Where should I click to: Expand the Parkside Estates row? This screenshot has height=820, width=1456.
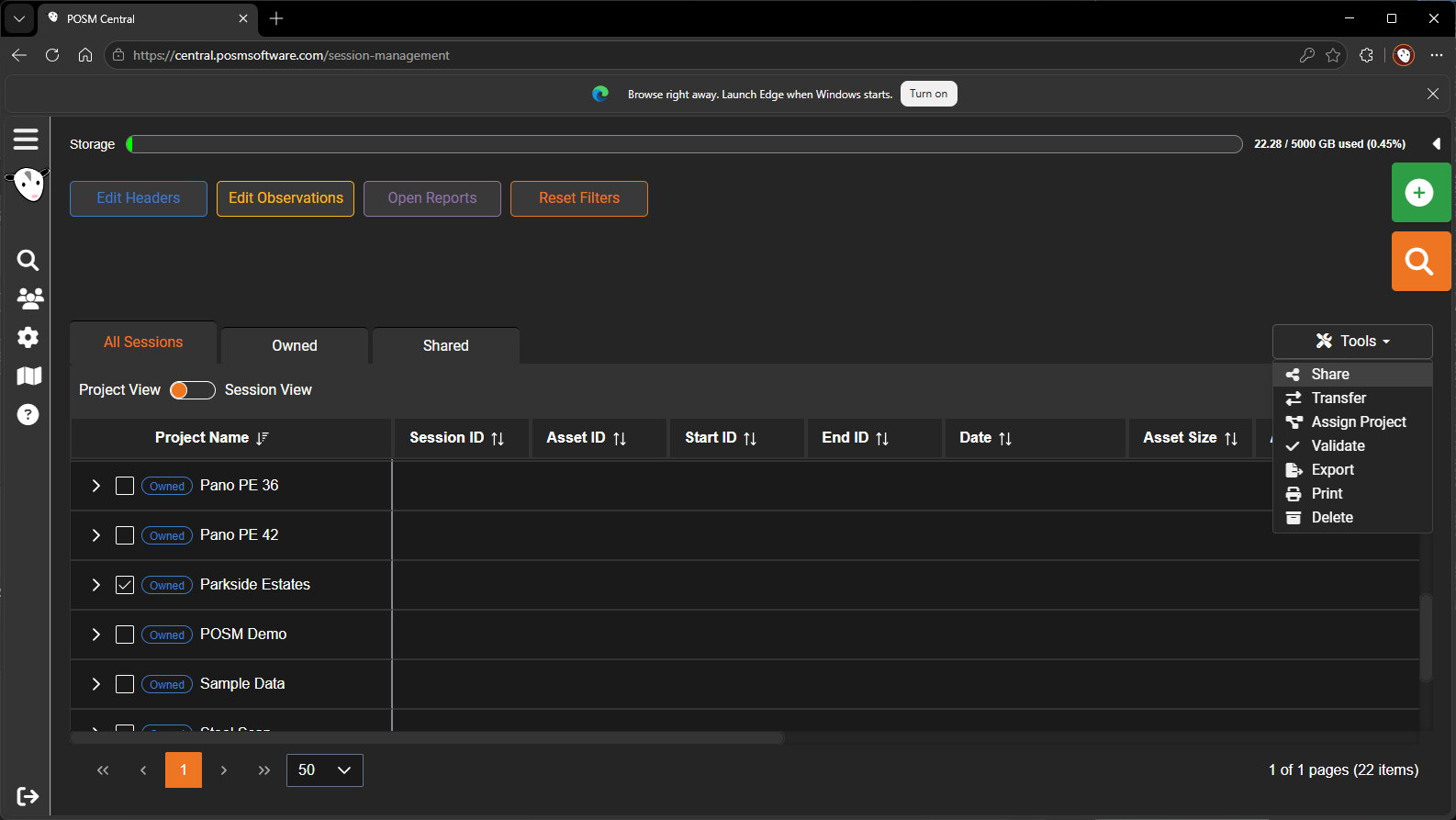click(96, 585)
